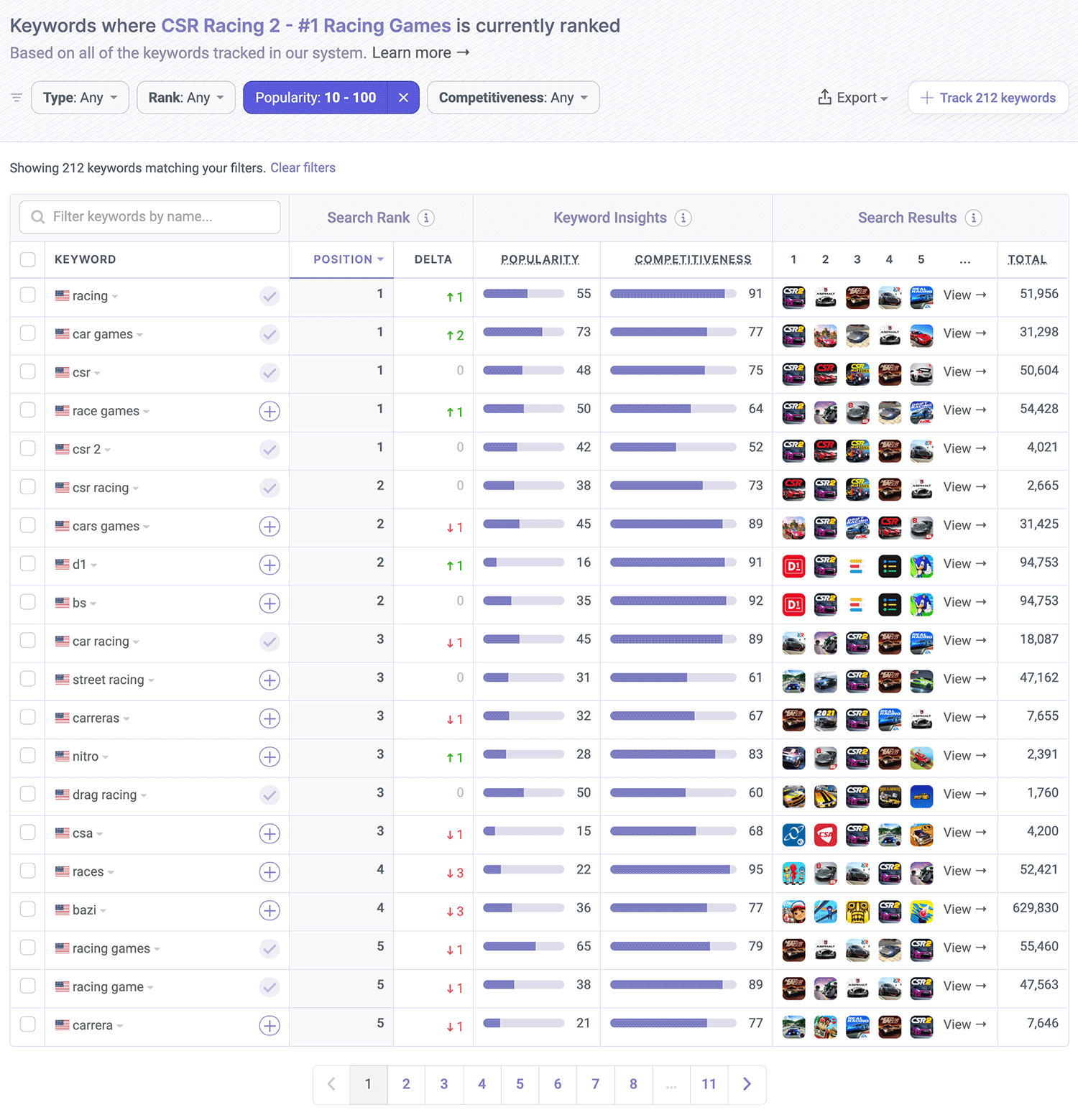This screenshot has width=1078, height=1120.
Task: Track 'carrera' keyword with plus icon
Action: point(269,1026)
